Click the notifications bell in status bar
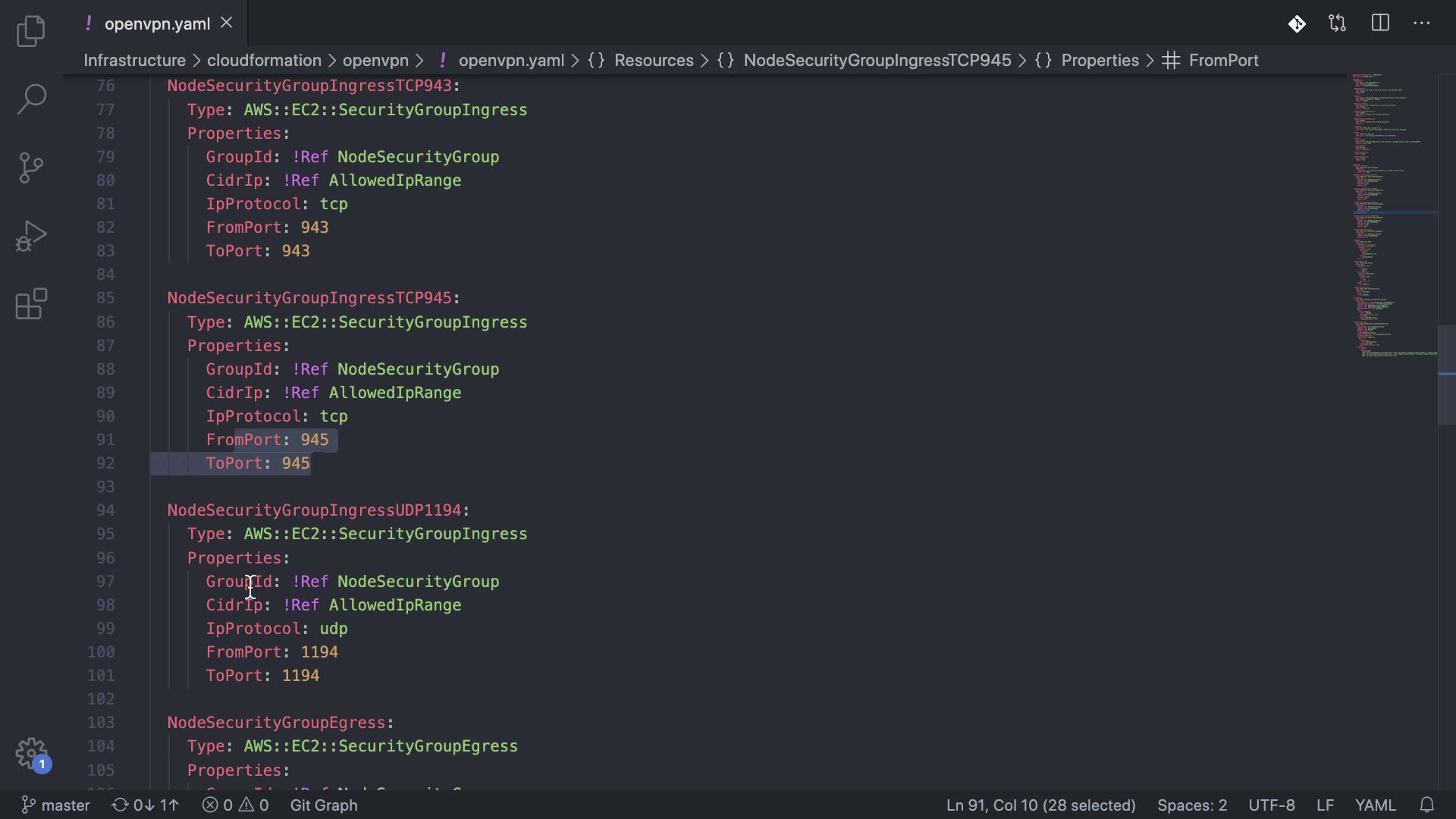Image resolution: width=1456 pixels, height=819 pixels. 1427,805
